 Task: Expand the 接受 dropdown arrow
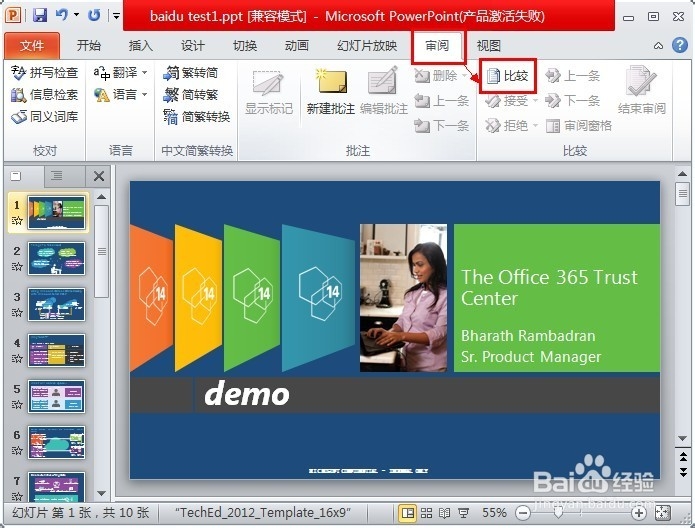click(x=535, y=101)
